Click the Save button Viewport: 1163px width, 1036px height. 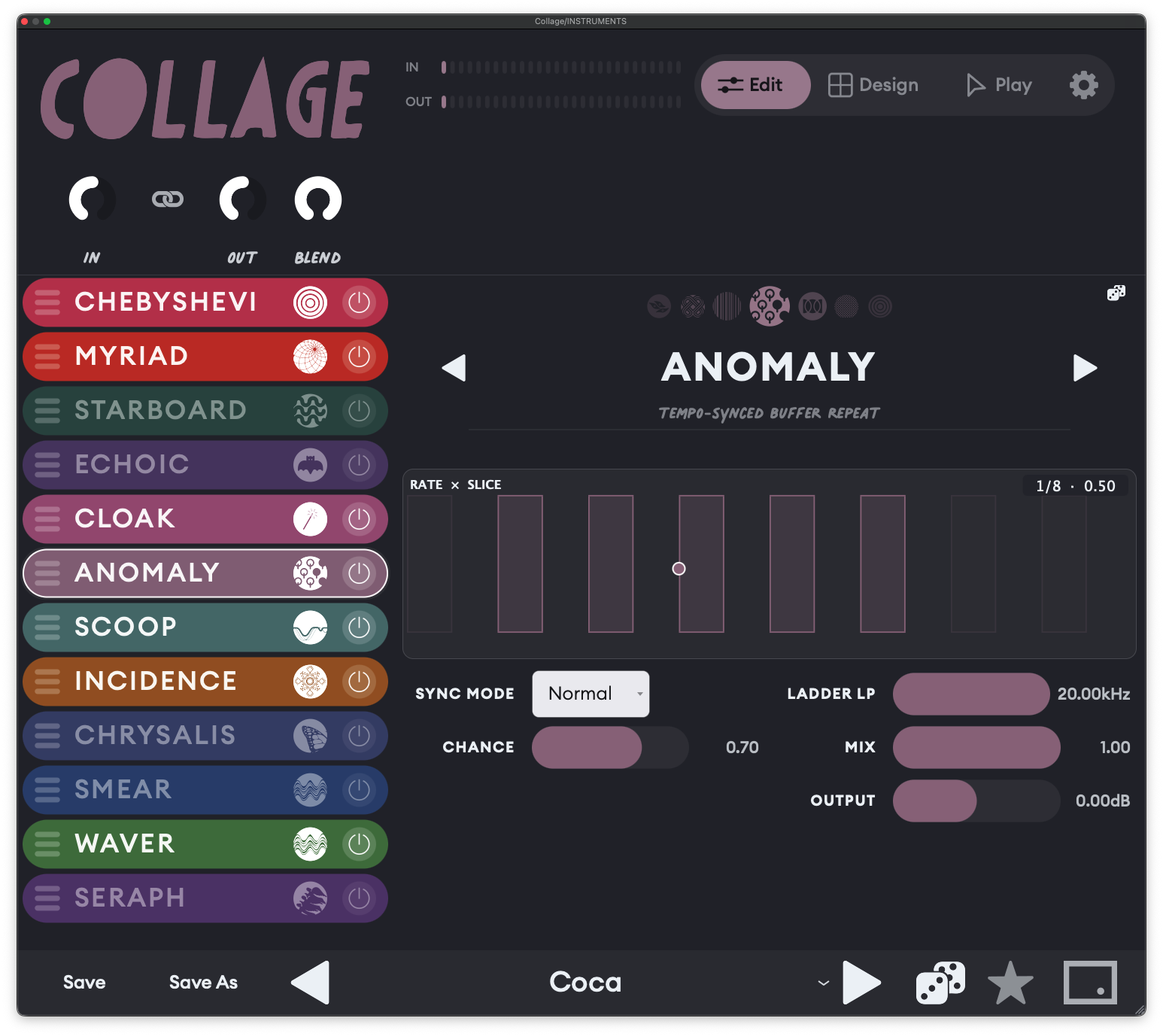[x=84, y=983]
